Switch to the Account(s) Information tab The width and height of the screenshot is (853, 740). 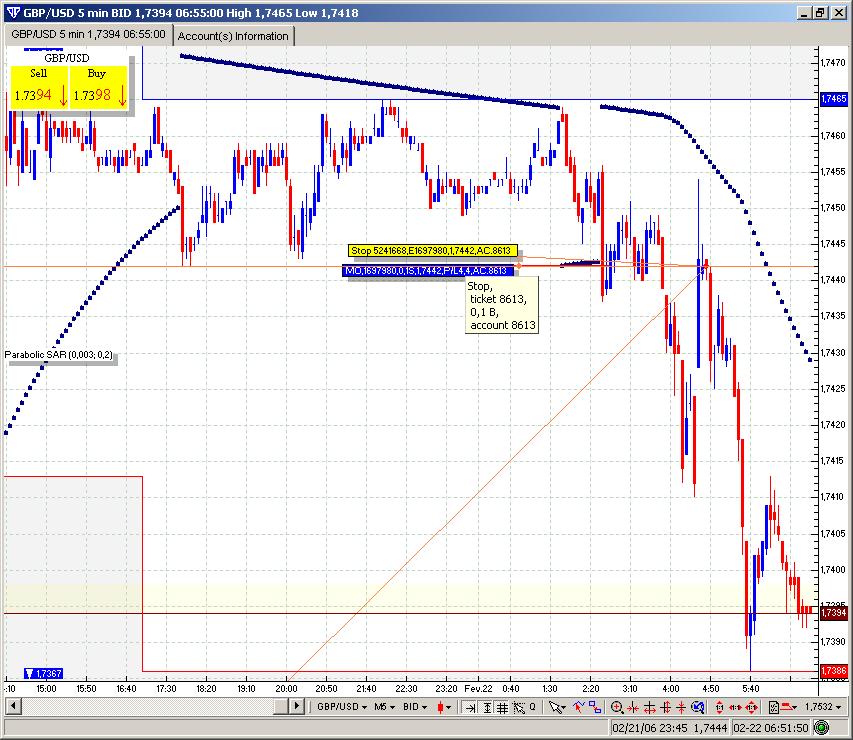point(233,36)
